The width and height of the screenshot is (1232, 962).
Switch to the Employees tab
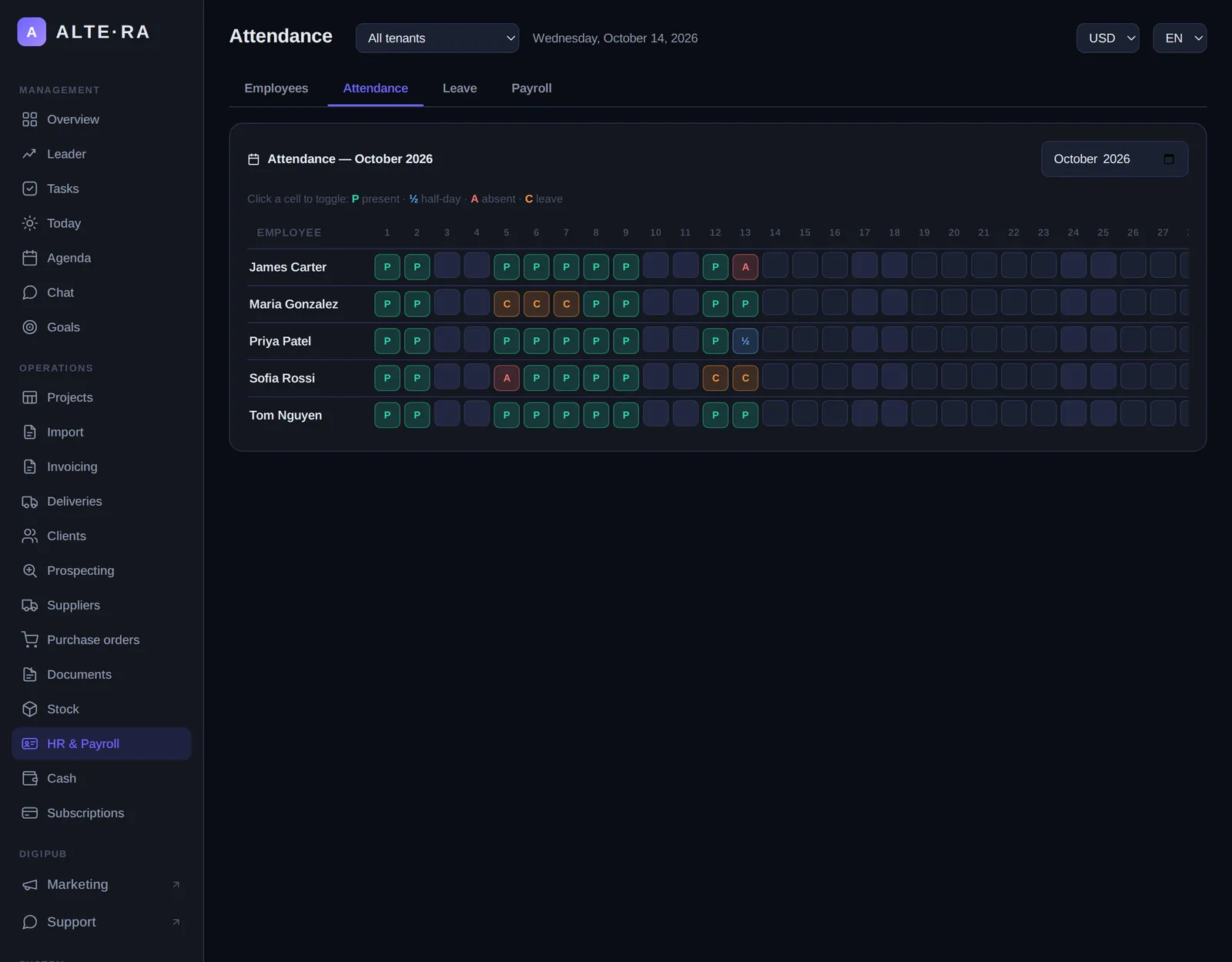[x=276, y=89]
